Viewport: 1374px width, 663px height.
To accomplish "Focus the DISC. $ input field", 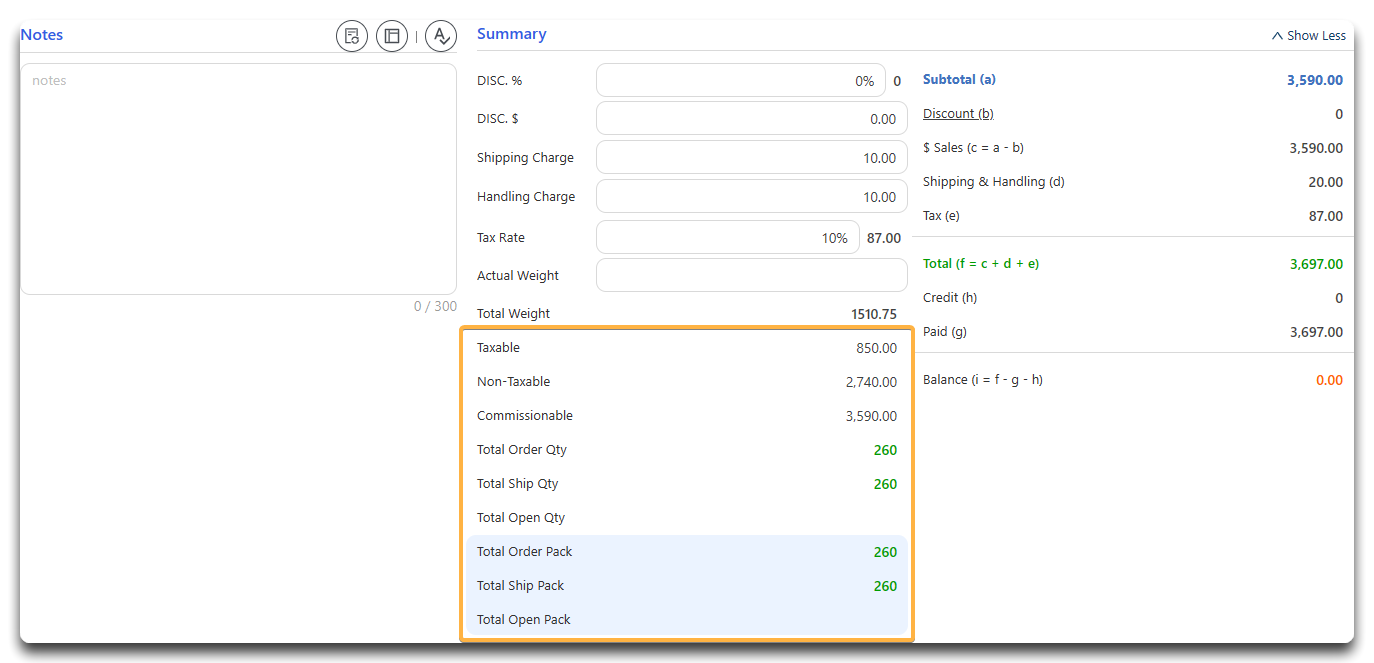I will (x=752, y=118).
